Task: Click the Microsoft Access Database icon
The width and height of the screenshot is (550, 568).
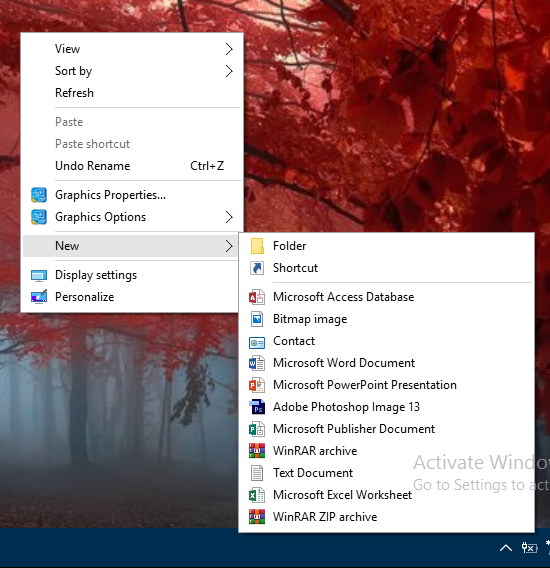Action: point(257,297)
